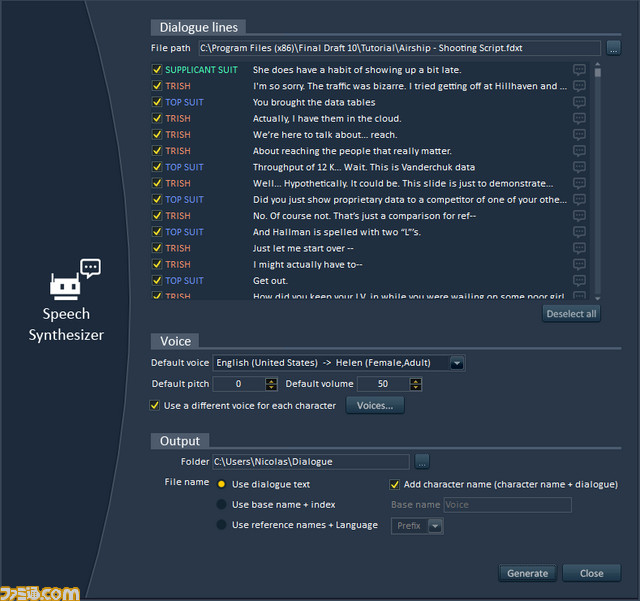Click speech bubble icon for "We're here to talk" line
Screen dimensions: 640x601
[579, 134]
